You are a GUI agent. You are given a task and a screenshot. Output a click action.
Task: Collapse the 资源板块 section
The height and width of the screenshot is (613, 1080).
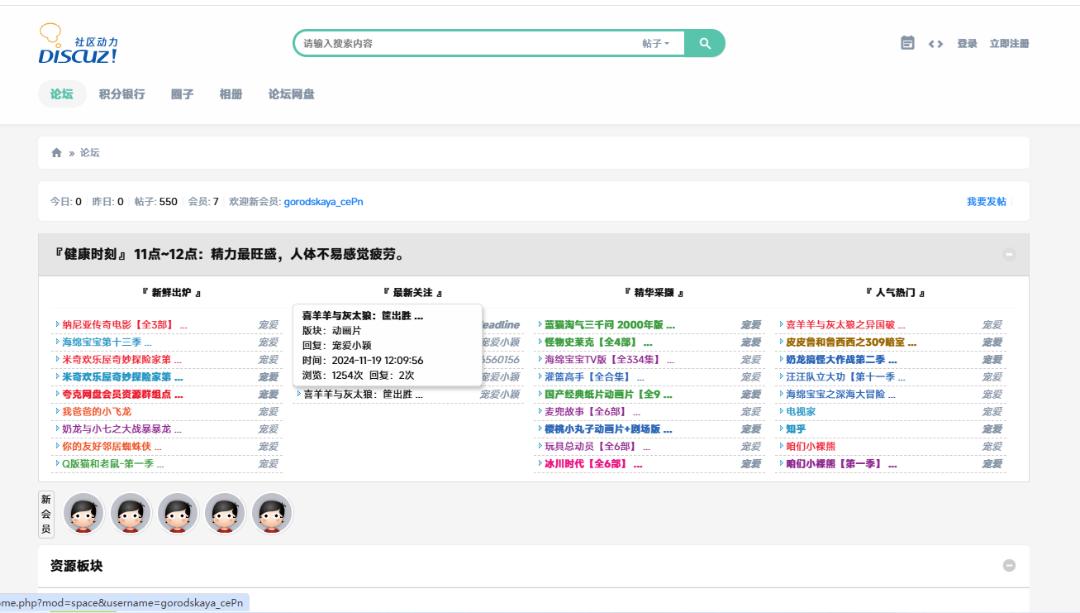pos(1009,565)
